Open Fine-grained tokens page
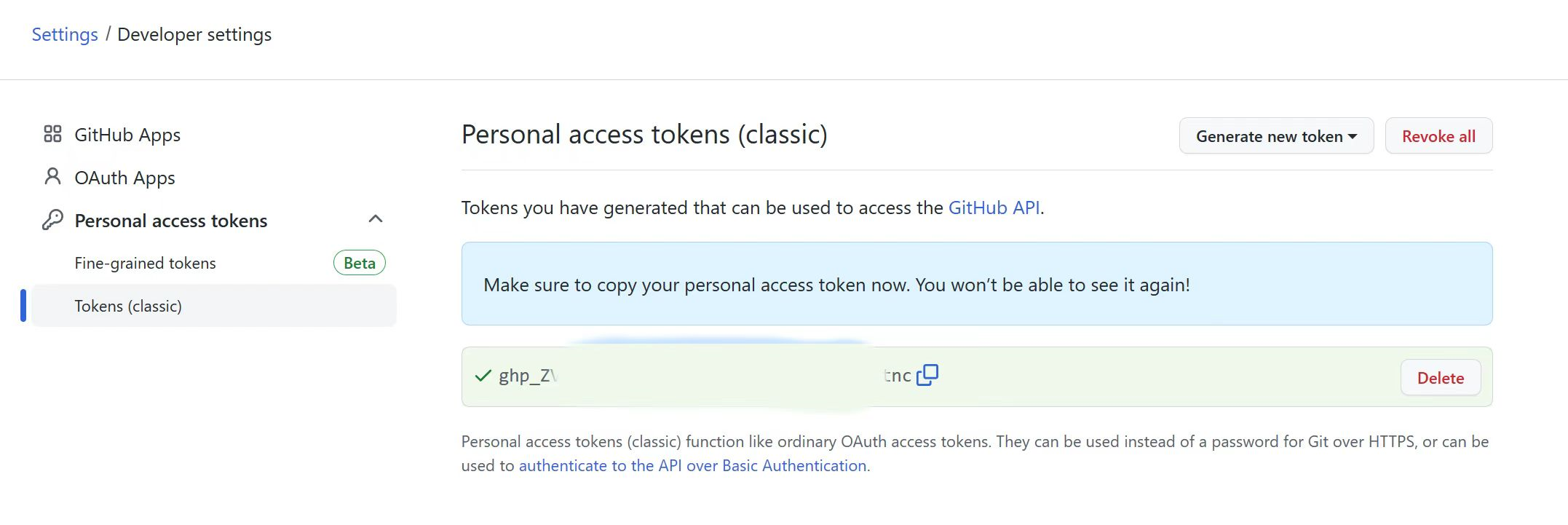This screenshot has height=525, width=1568. point(145,263)
